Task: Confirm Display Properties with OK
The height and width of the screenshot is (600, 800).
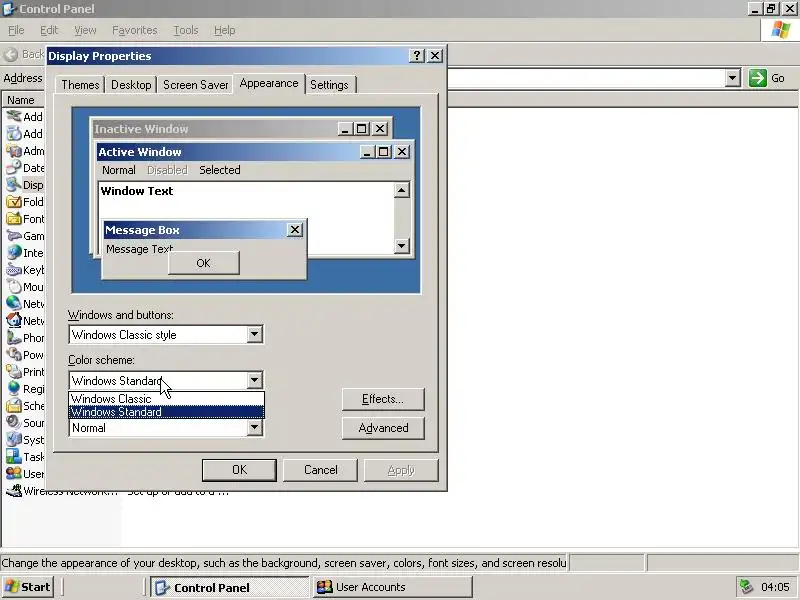Action: tap(239, 470)
